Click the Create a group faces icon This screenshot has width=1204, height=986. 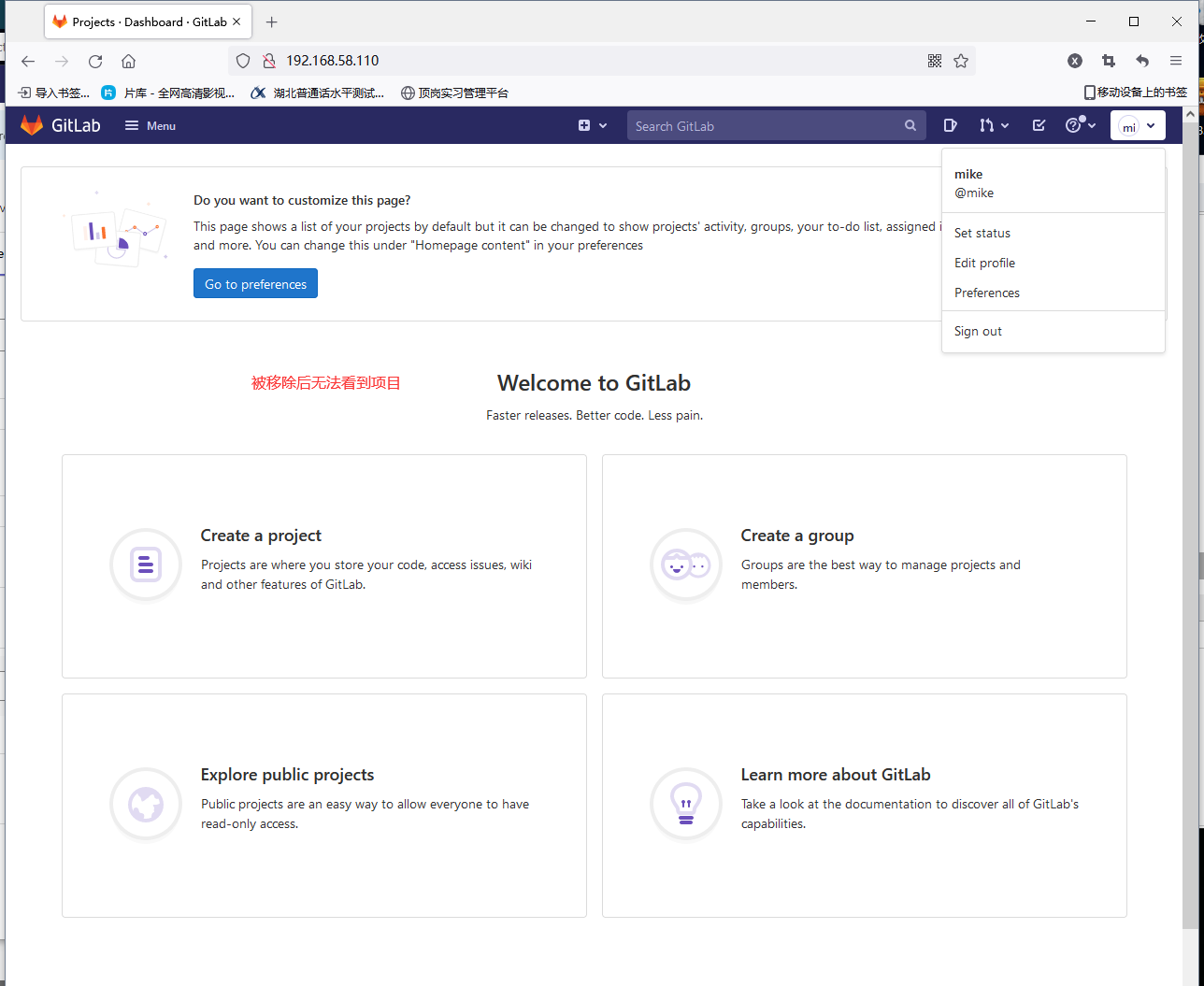(x=686, y=564)
